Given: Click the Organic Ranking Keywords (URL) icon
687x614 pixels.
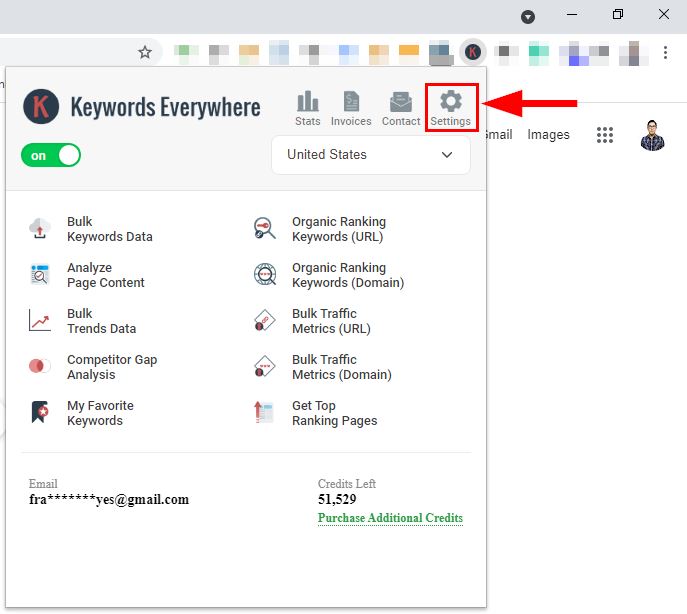Looking at the screenshot, I should (265, 228).
